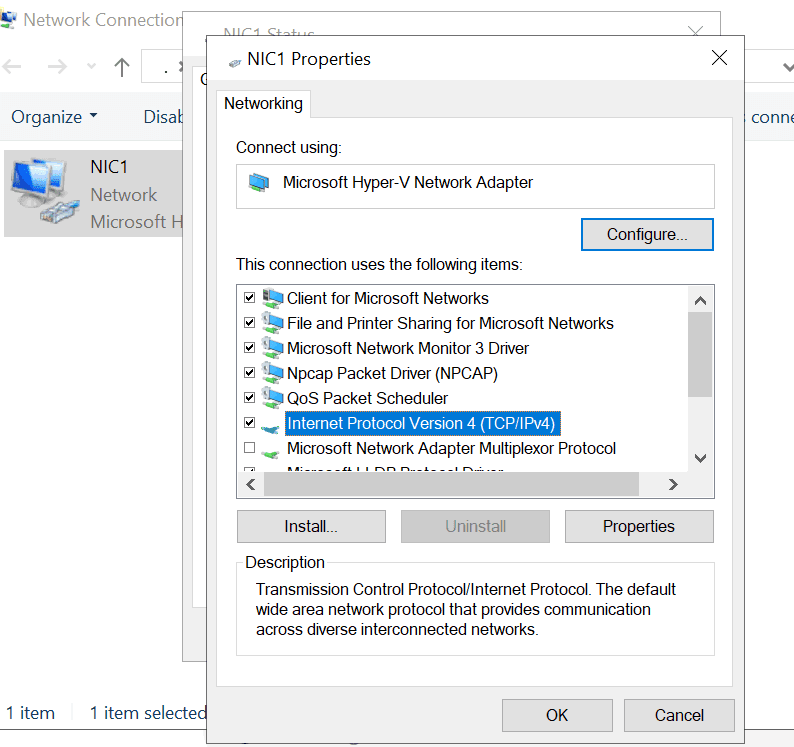Select Internet Protocol Version 4 (TCP/IPv4) item
The width and height of the screenshot is (794, 747).
click(422, 423)
